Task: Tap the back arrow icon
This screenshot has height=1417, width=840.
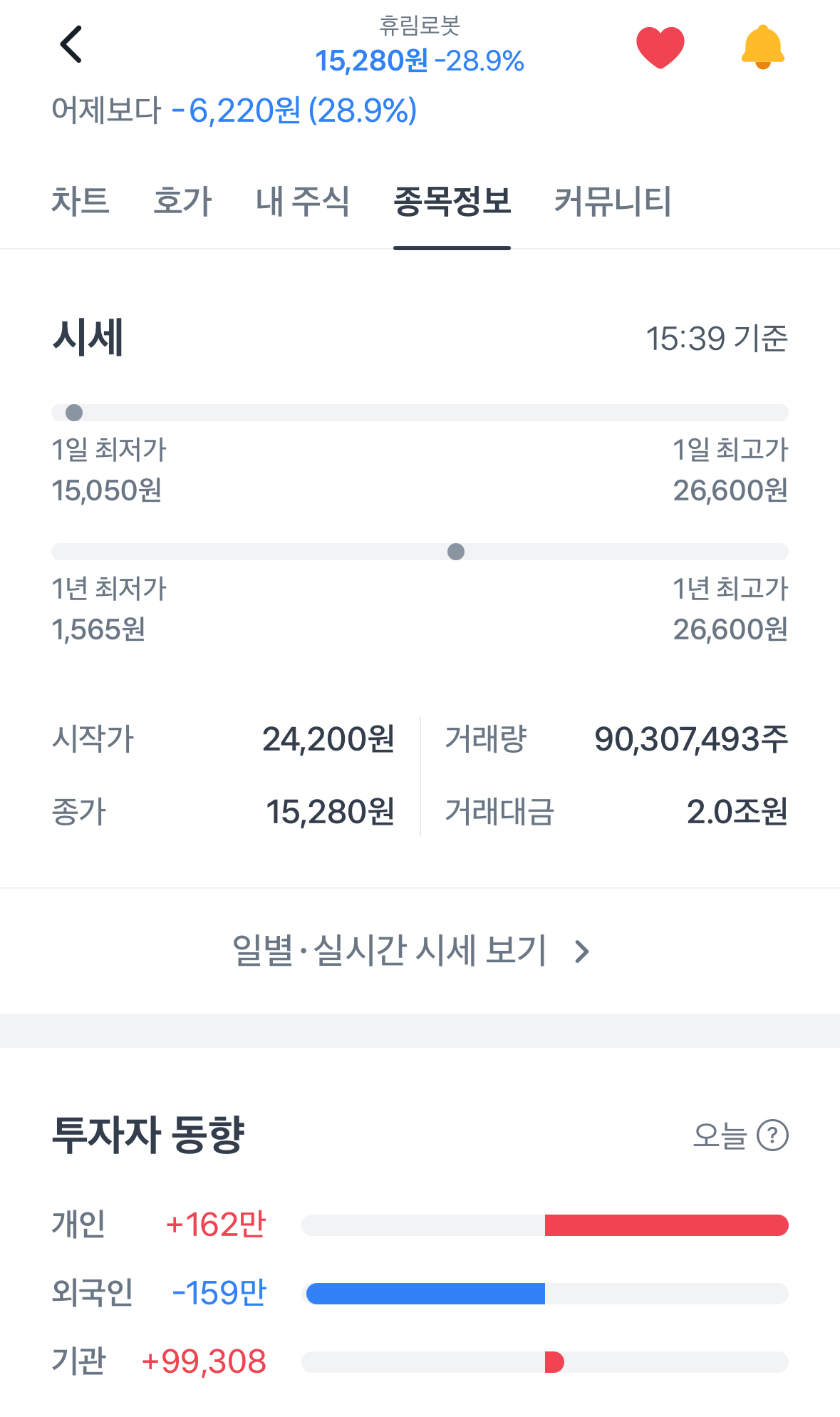Action: (x=71, y=45)
